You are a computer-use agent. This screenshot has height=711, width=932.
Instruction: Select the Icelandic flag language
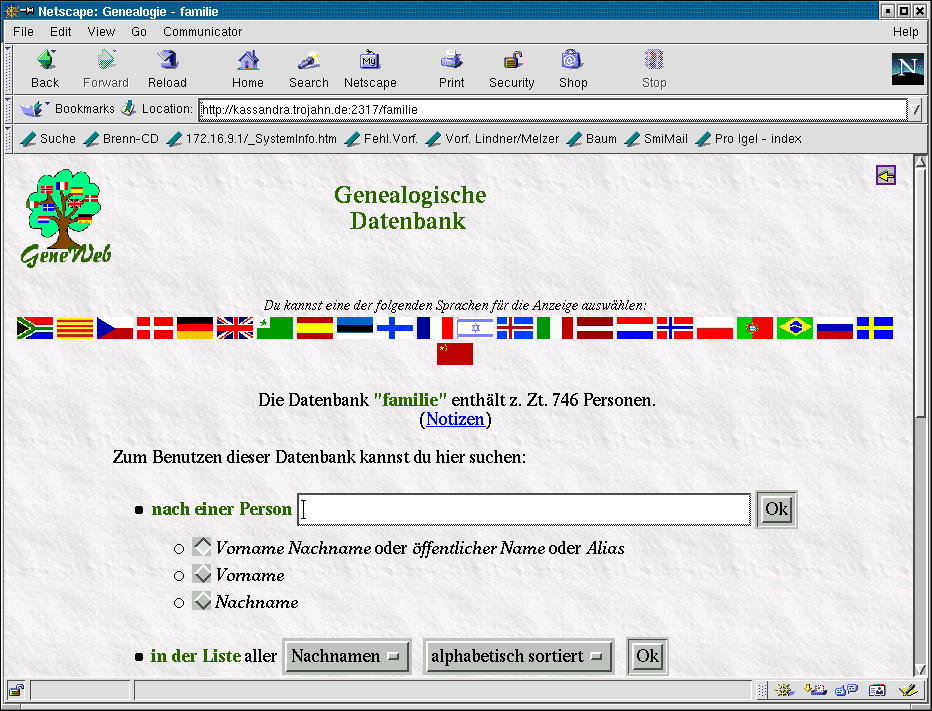tap(515, 328)
